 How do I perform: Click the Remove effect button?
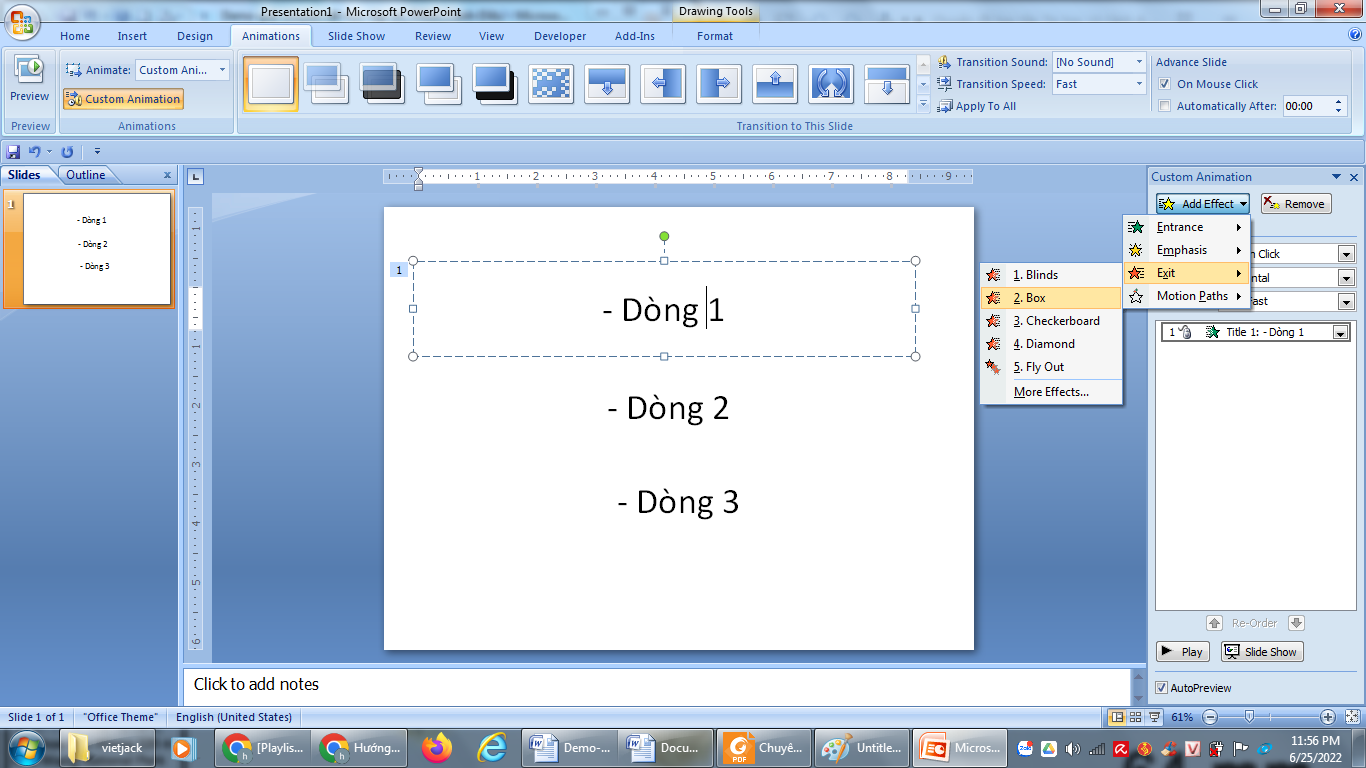click(x=1296, y=204)
